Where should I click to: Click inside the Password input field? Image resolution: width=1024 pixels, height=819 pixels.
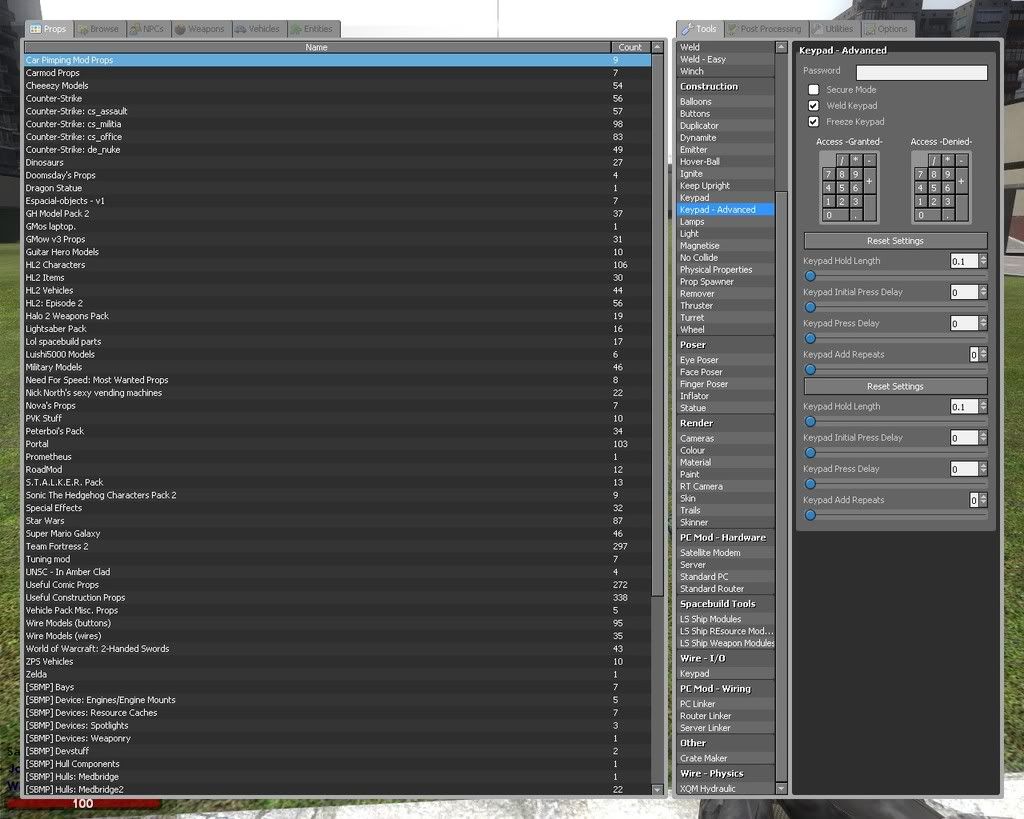coord(921,73)
